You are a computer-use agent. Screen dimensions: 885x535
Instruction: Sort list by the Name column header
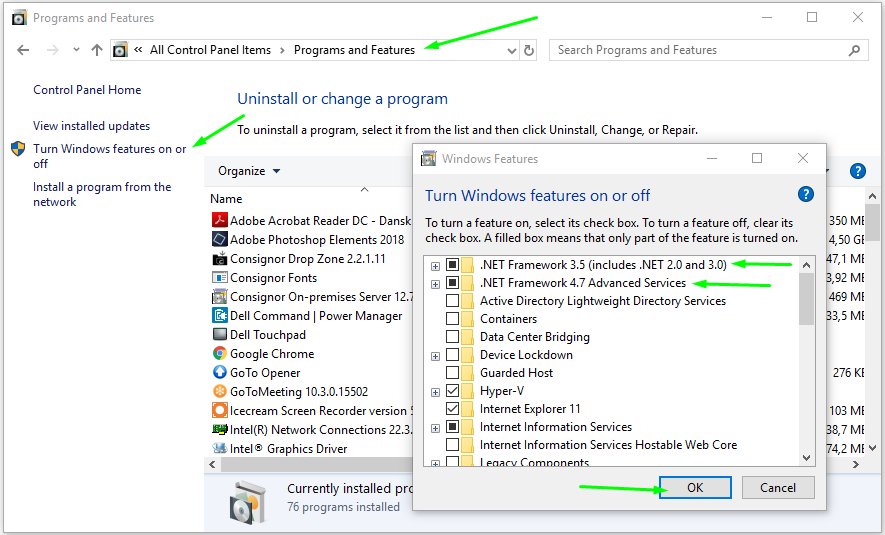(227, 199)
